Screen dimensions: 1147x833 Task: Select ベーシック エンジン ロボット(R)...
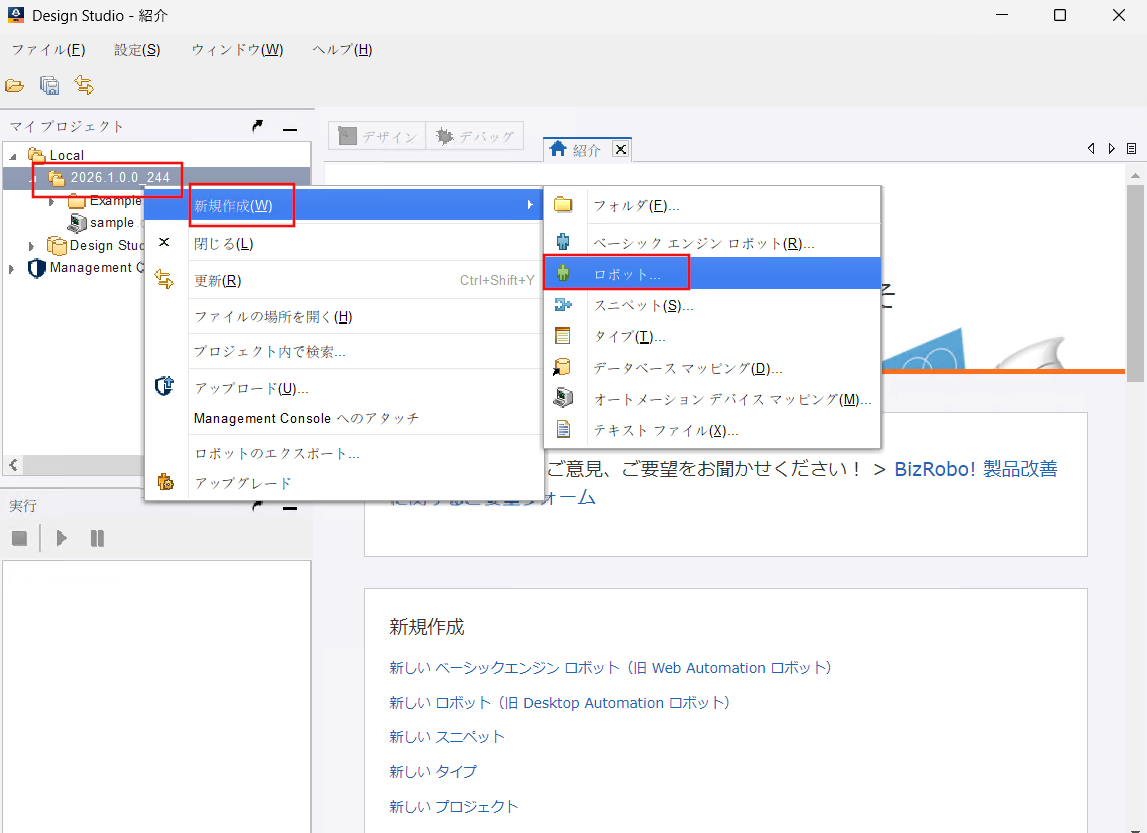712,243
